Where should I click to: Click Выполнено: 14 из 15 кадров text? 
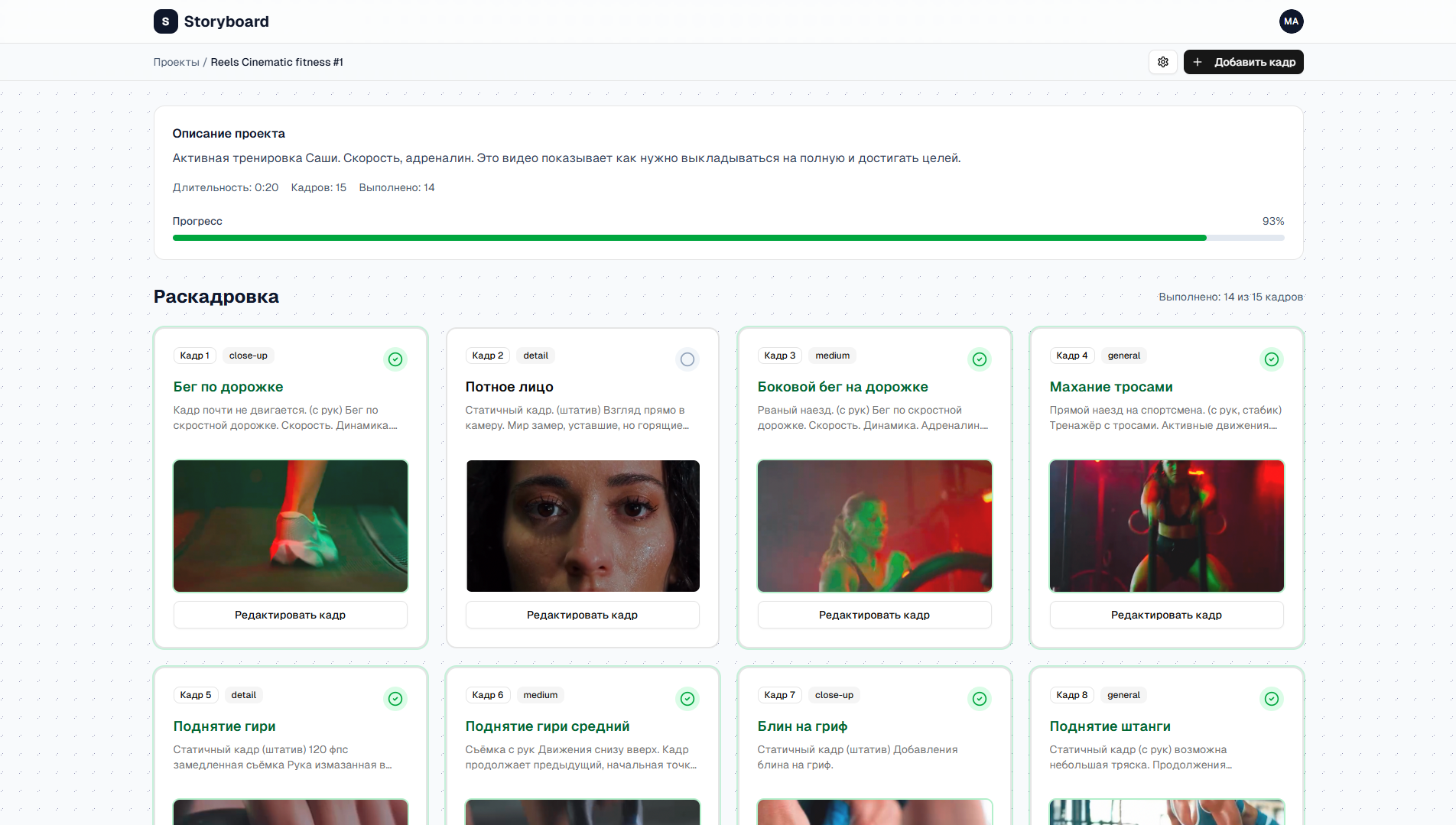[1231, 297]
